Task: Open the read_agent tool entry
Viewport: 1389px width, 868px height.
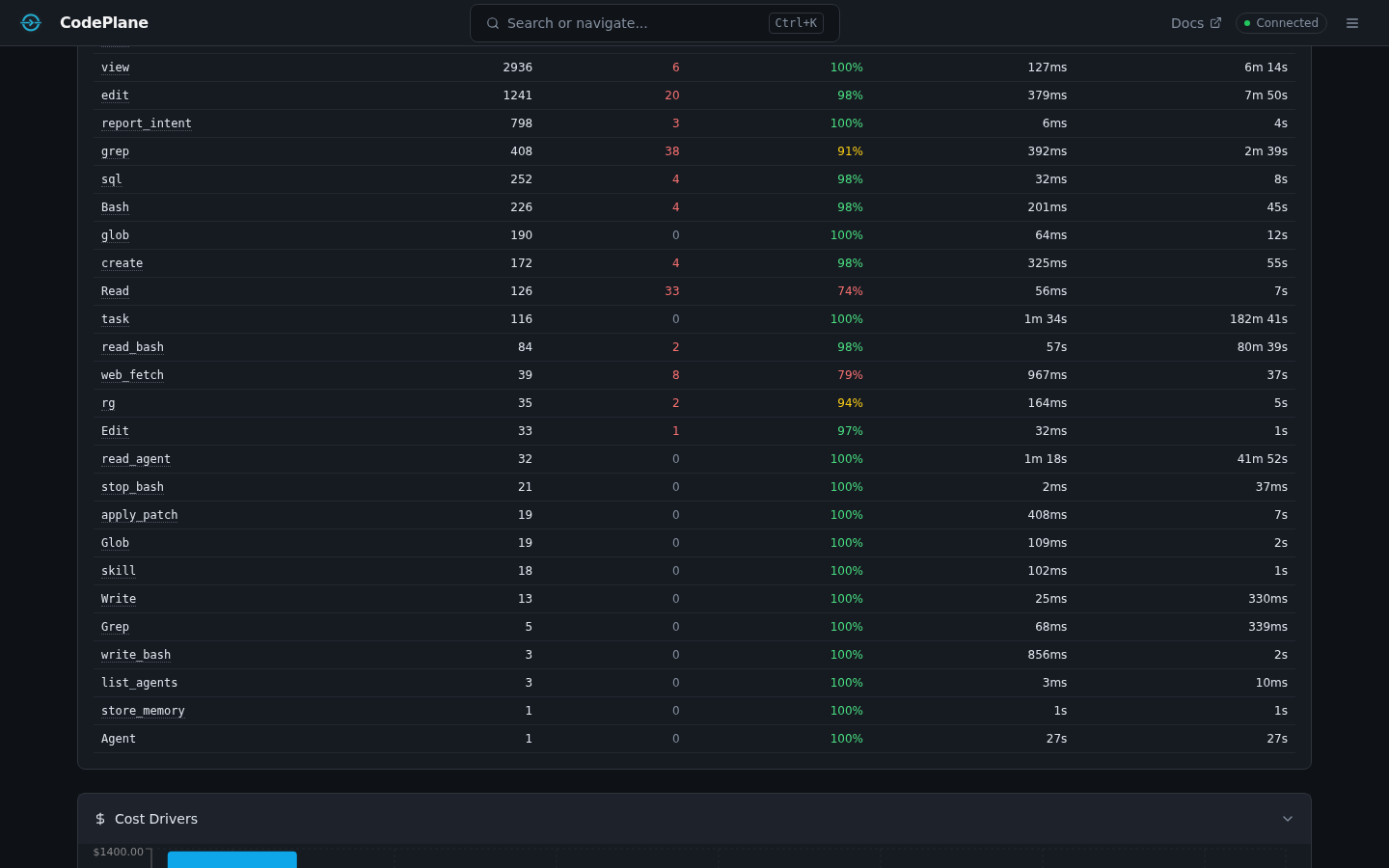Action: [x=136, y=459]
